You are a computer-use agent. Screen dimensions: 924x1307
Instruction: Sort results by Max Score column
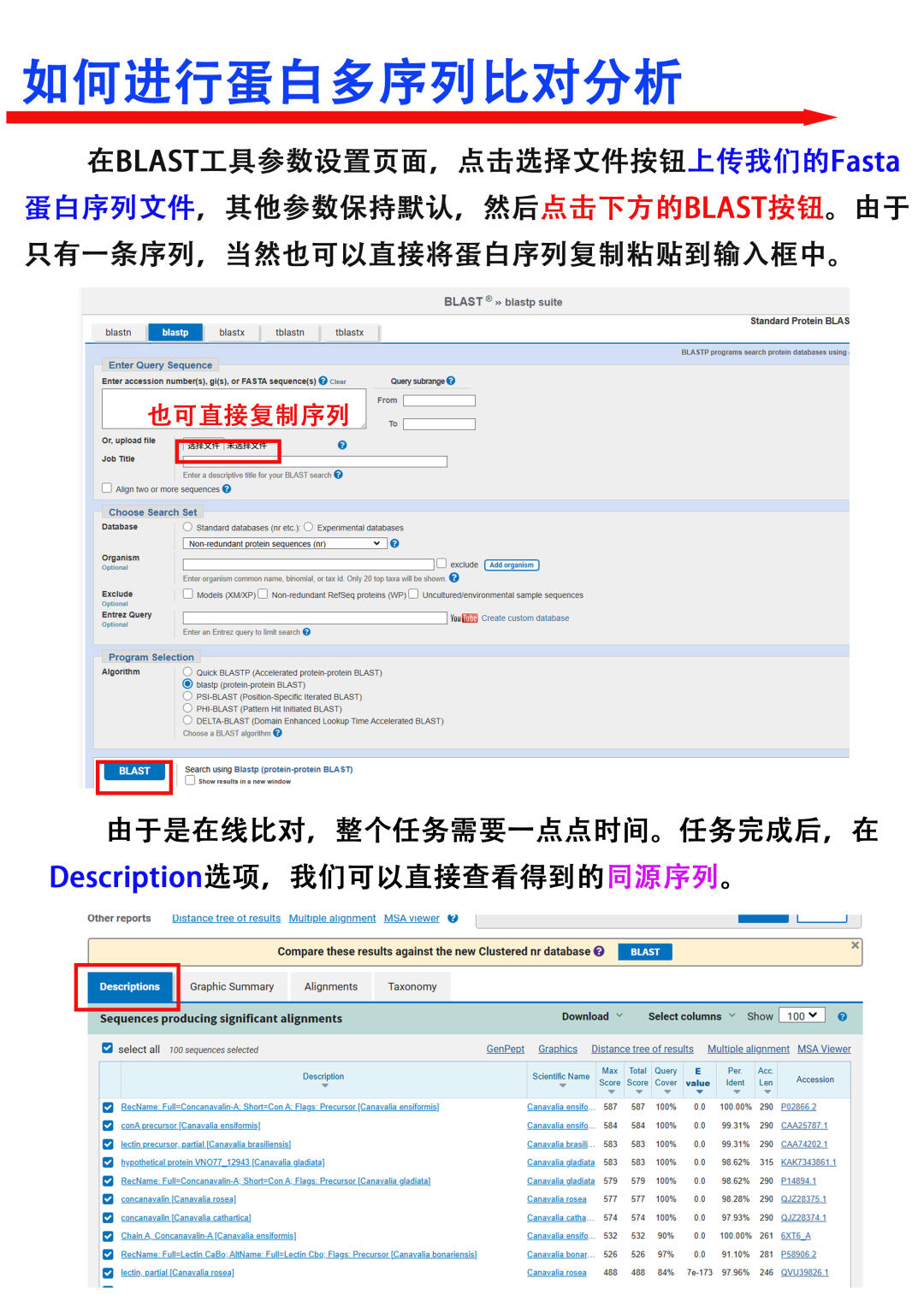tap(610, 1091)
